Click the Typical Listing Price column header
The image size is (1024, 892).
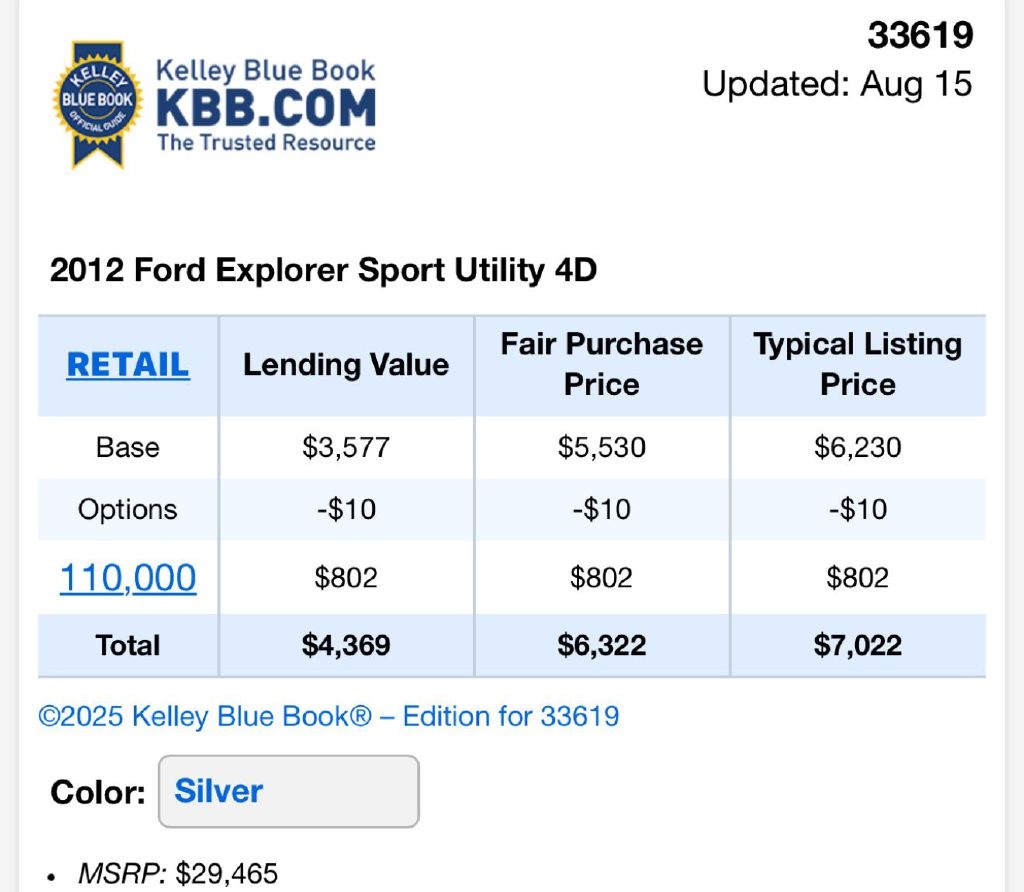(858, 364)
